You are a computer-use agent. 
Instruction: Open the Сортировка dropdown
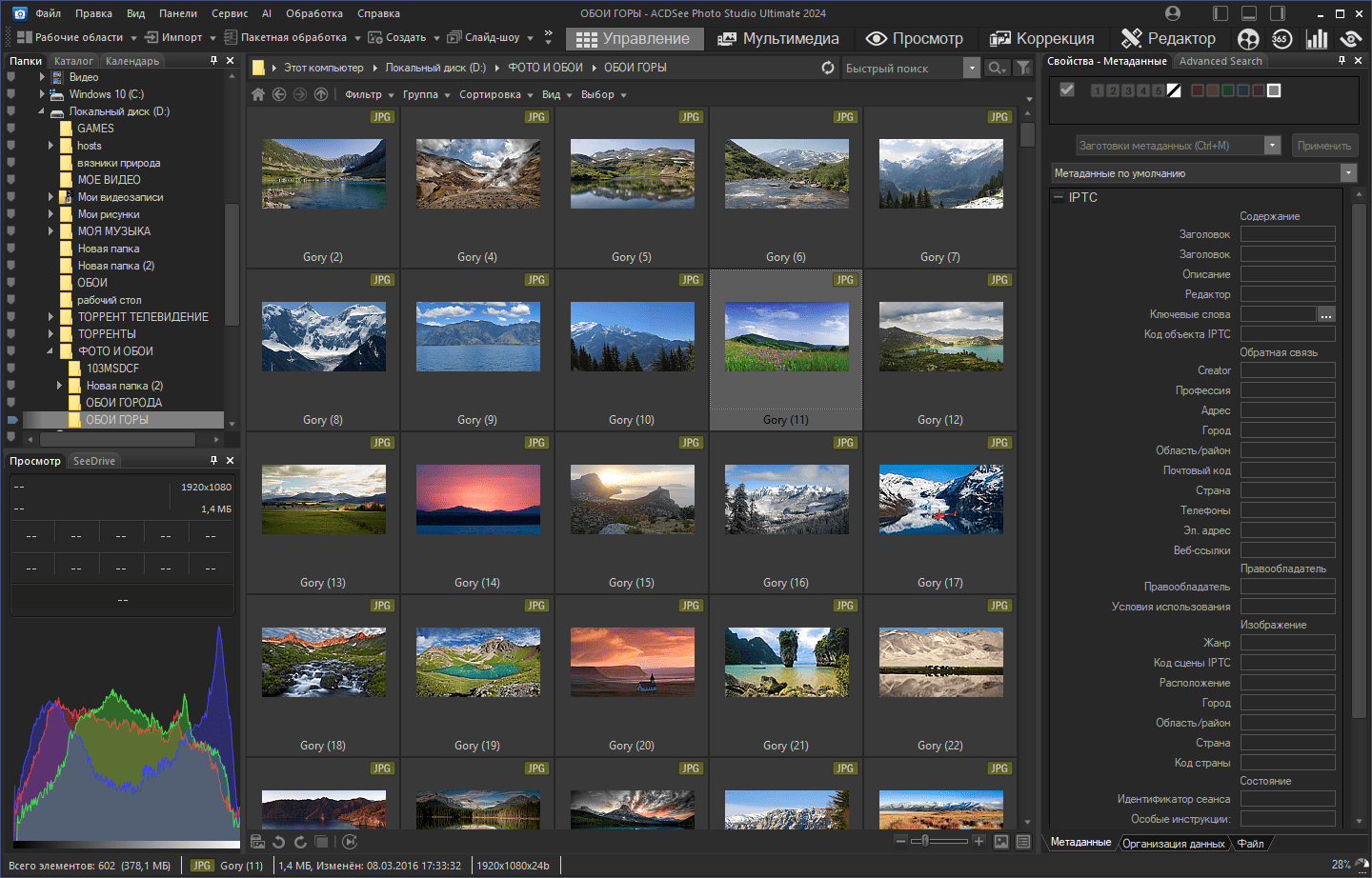495,94
